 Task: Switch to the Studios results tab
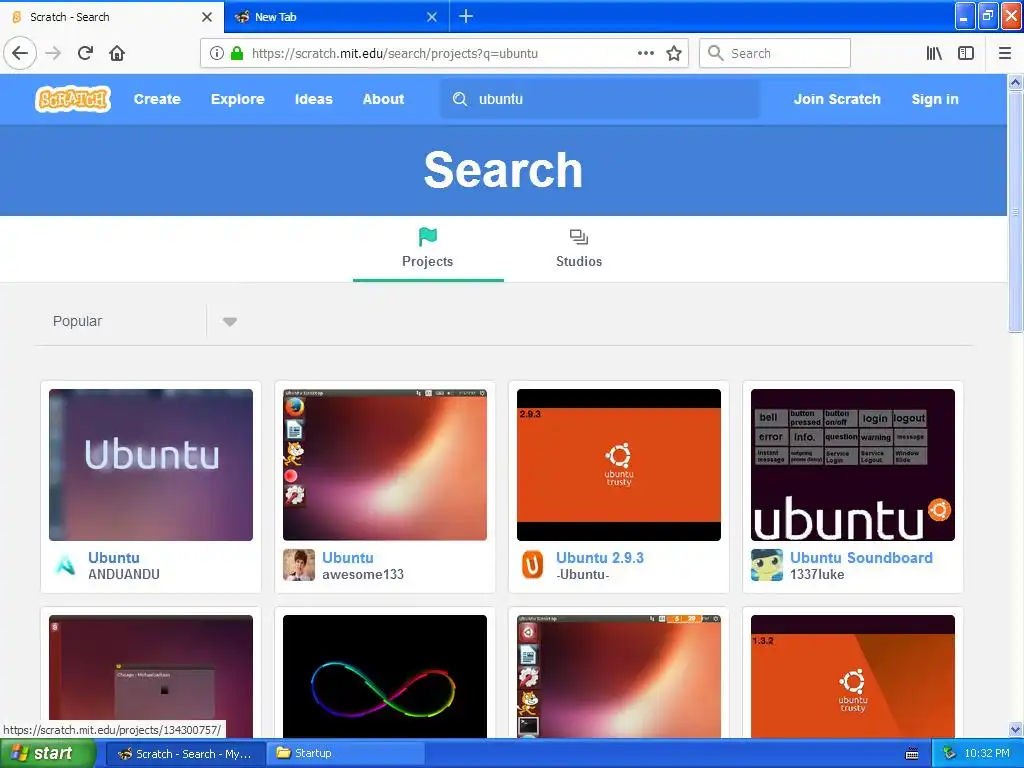point(579,249)
